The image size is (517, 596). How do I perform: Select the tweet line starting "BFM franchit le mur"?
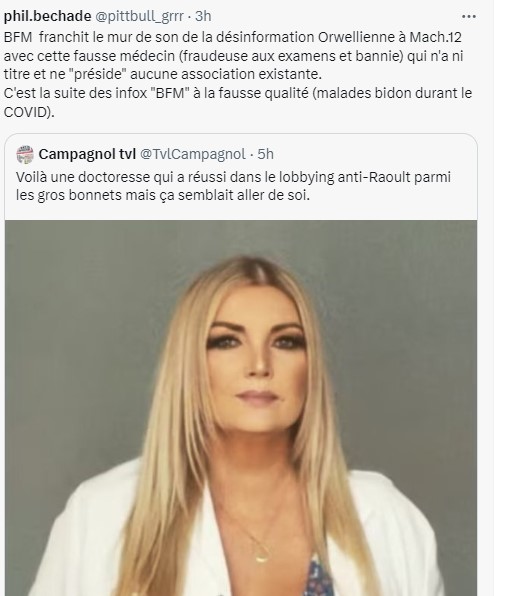point(233,37)
